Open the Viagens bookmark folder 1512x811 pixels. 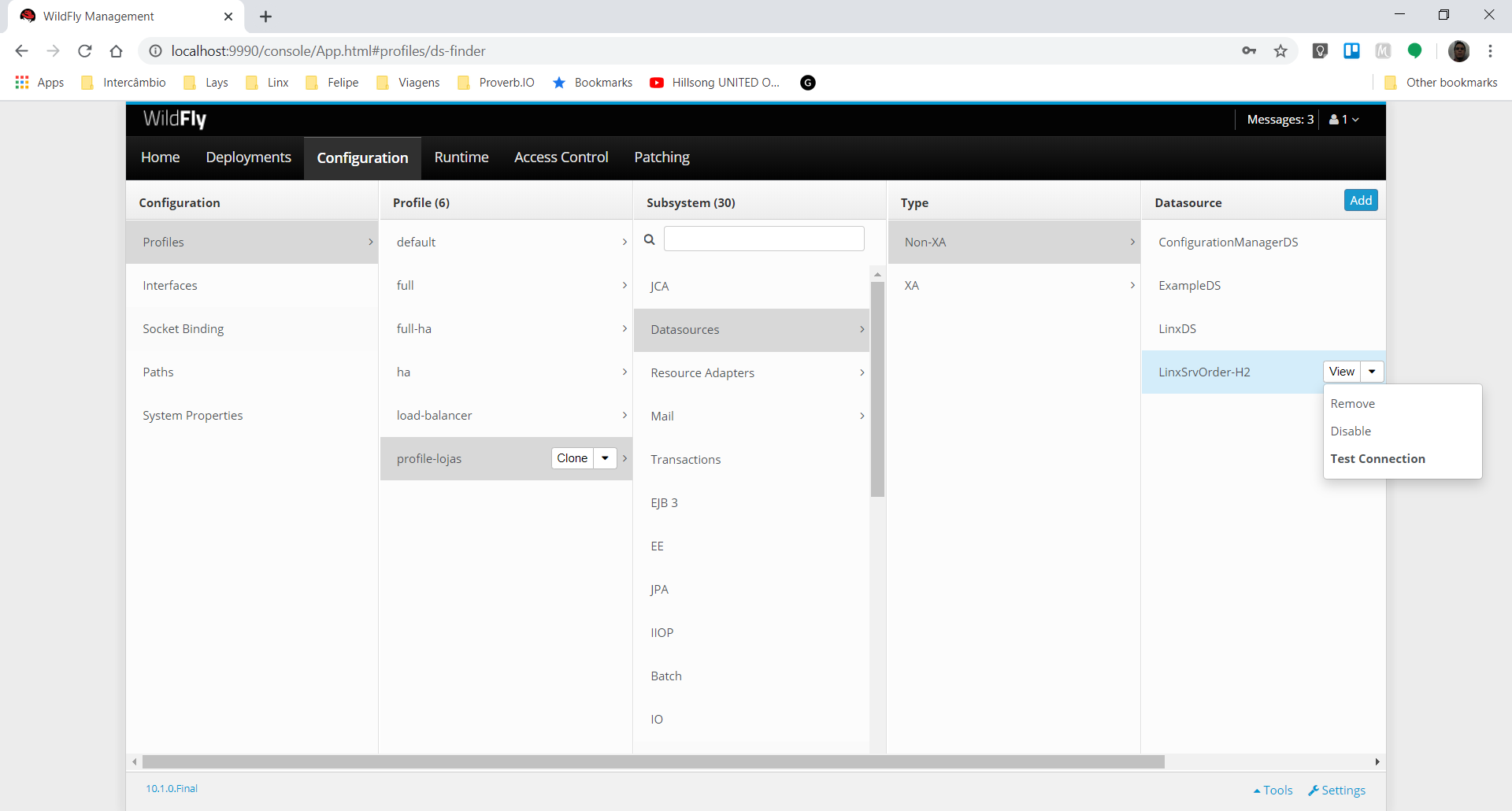coord(408,83)
